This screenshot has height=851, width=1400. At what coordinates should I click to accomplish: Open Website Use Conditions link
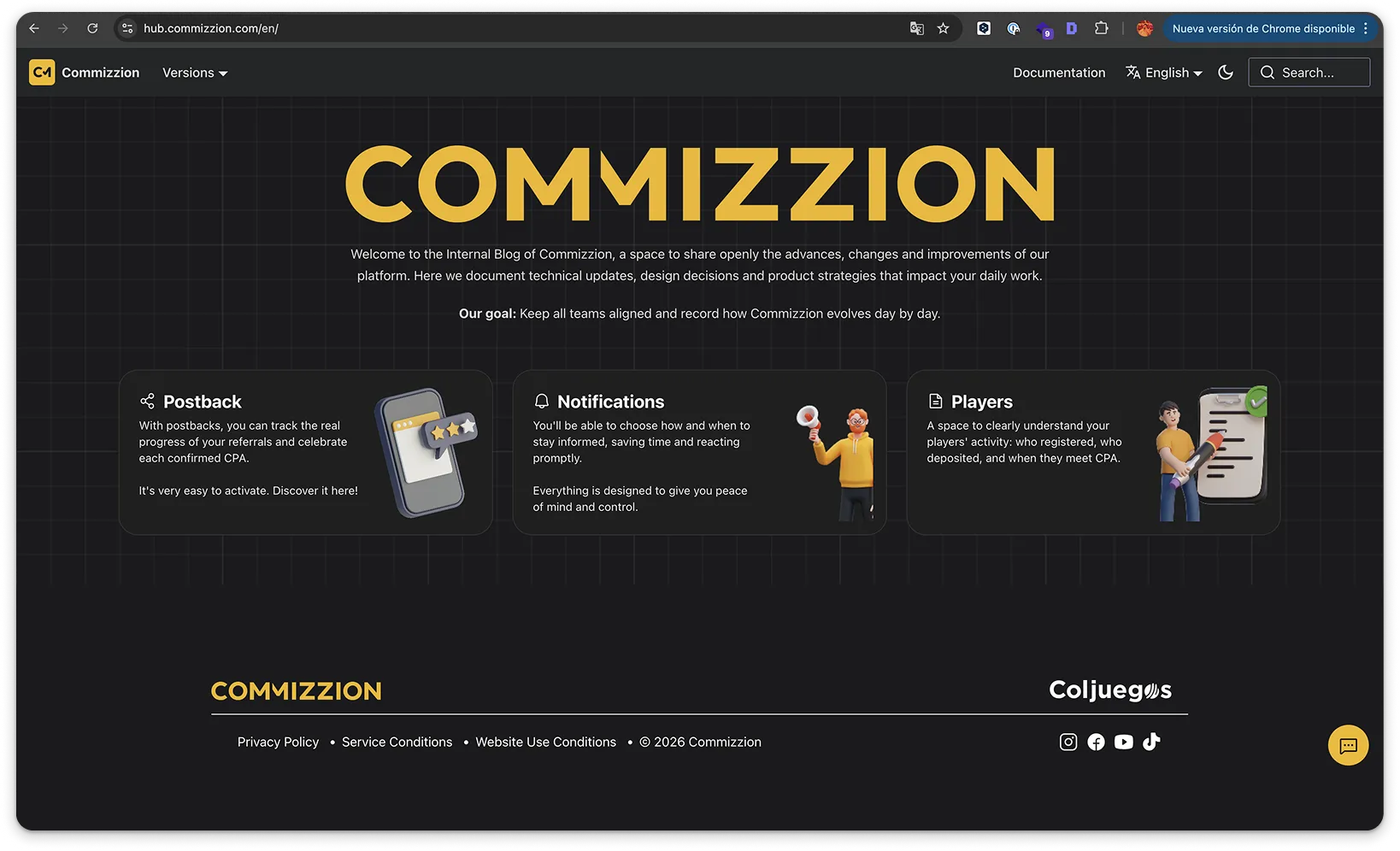(x=546, y=742)
